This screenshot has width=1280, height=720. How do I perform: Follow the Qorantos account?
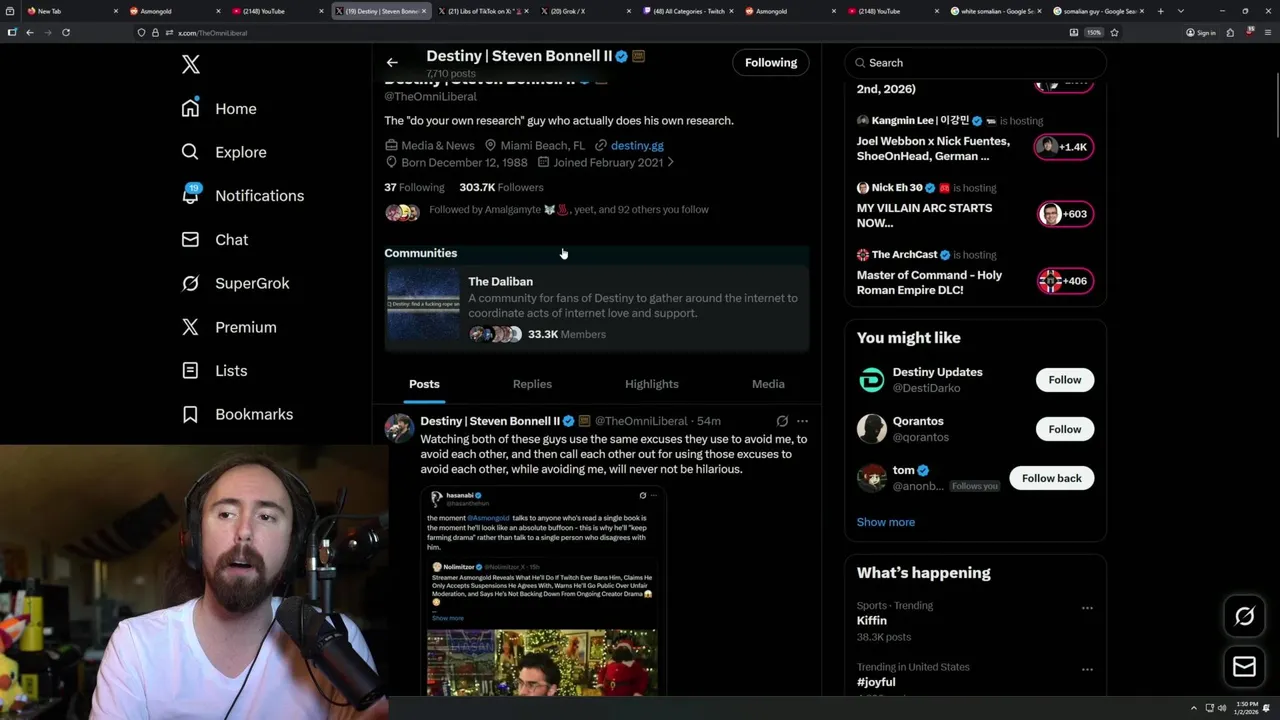[x=1065, y=429]
